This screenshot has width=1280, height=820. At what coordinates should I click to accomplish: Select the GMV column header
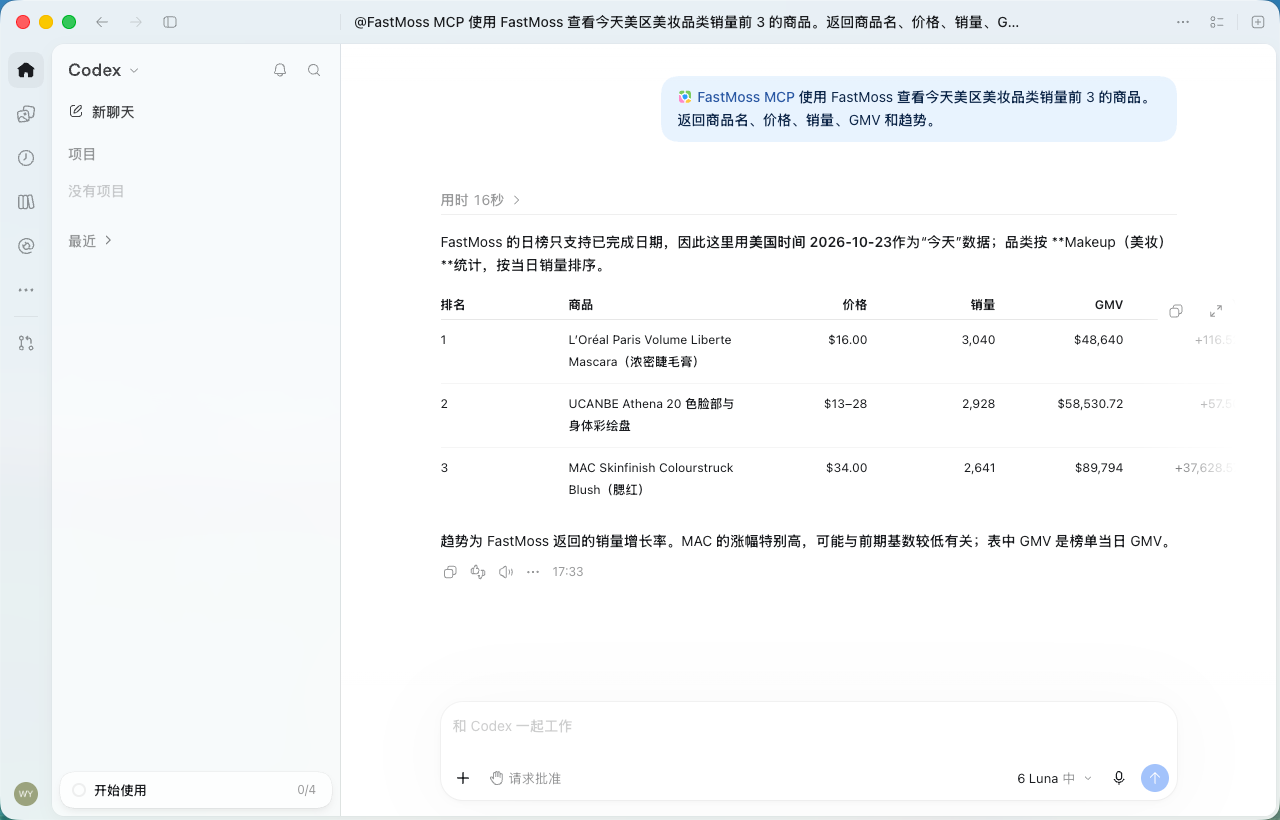[x=1109, y=305]
